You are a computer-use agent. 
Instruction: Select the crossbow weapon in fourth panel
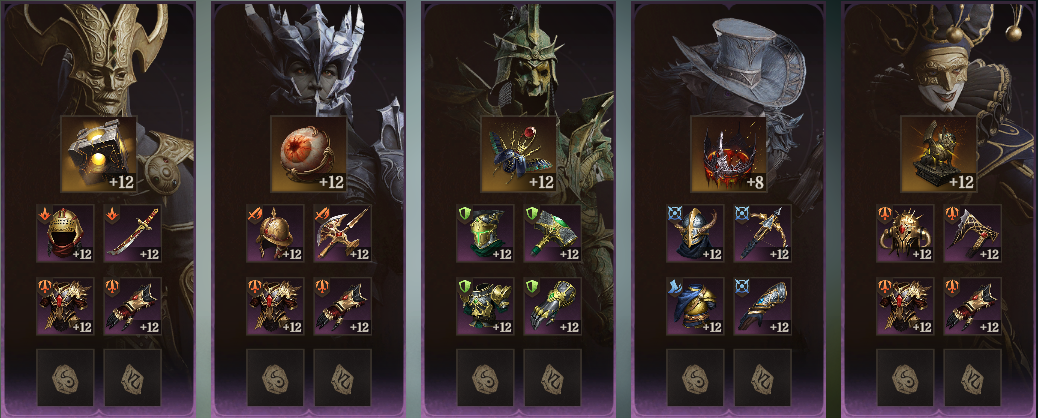pyautogui.click(x=763, y=233)
